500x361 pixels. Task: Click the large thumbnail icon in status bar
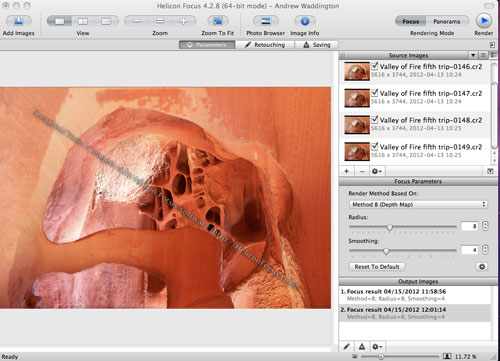tap(447, 357)
